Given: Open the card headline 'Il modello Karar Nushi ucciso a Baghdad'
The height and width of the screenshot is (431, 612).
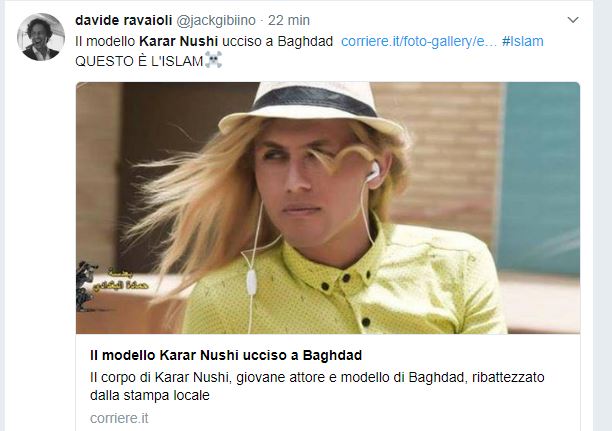Looking at the screenshot, I should 226,355.
